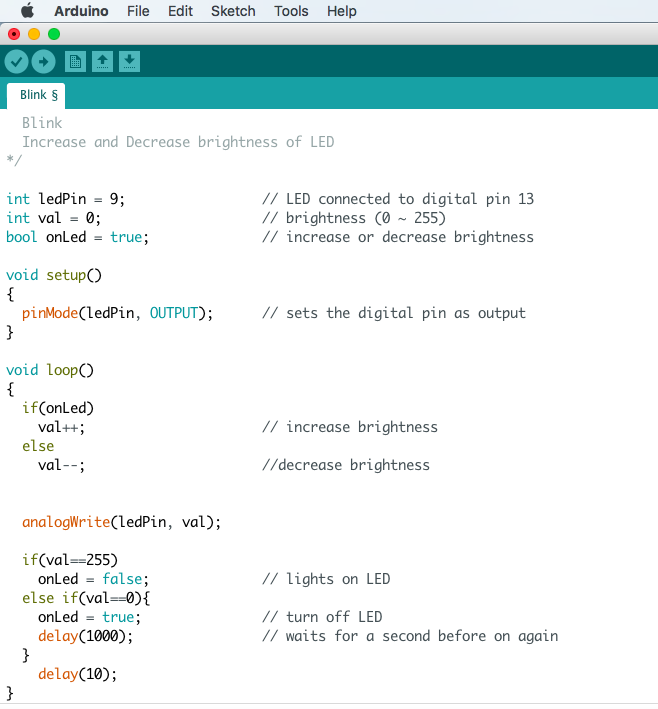Open the Arduino application menu
658x709 pixels.
pyautogui.click(x=81, y=11)
